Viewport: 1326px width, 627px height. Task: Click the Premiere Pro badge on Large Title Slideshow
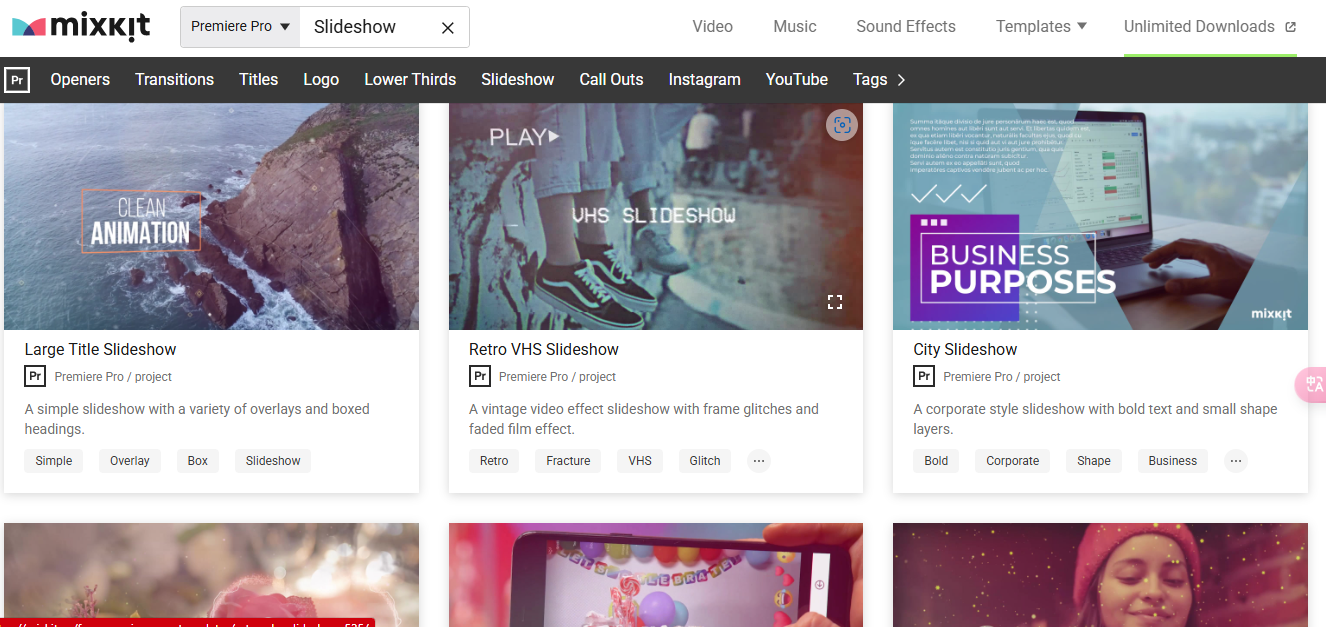(35, 376)
